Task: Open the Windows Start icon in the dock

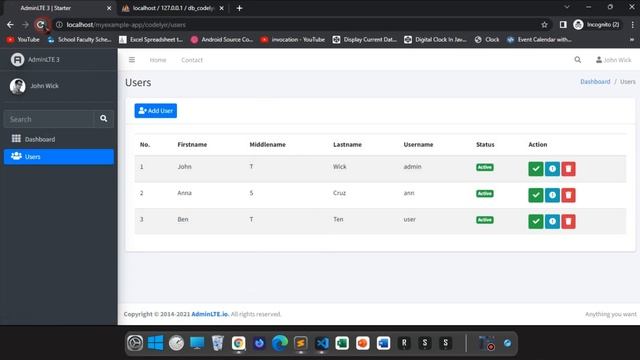Action: tap(156, 343)
